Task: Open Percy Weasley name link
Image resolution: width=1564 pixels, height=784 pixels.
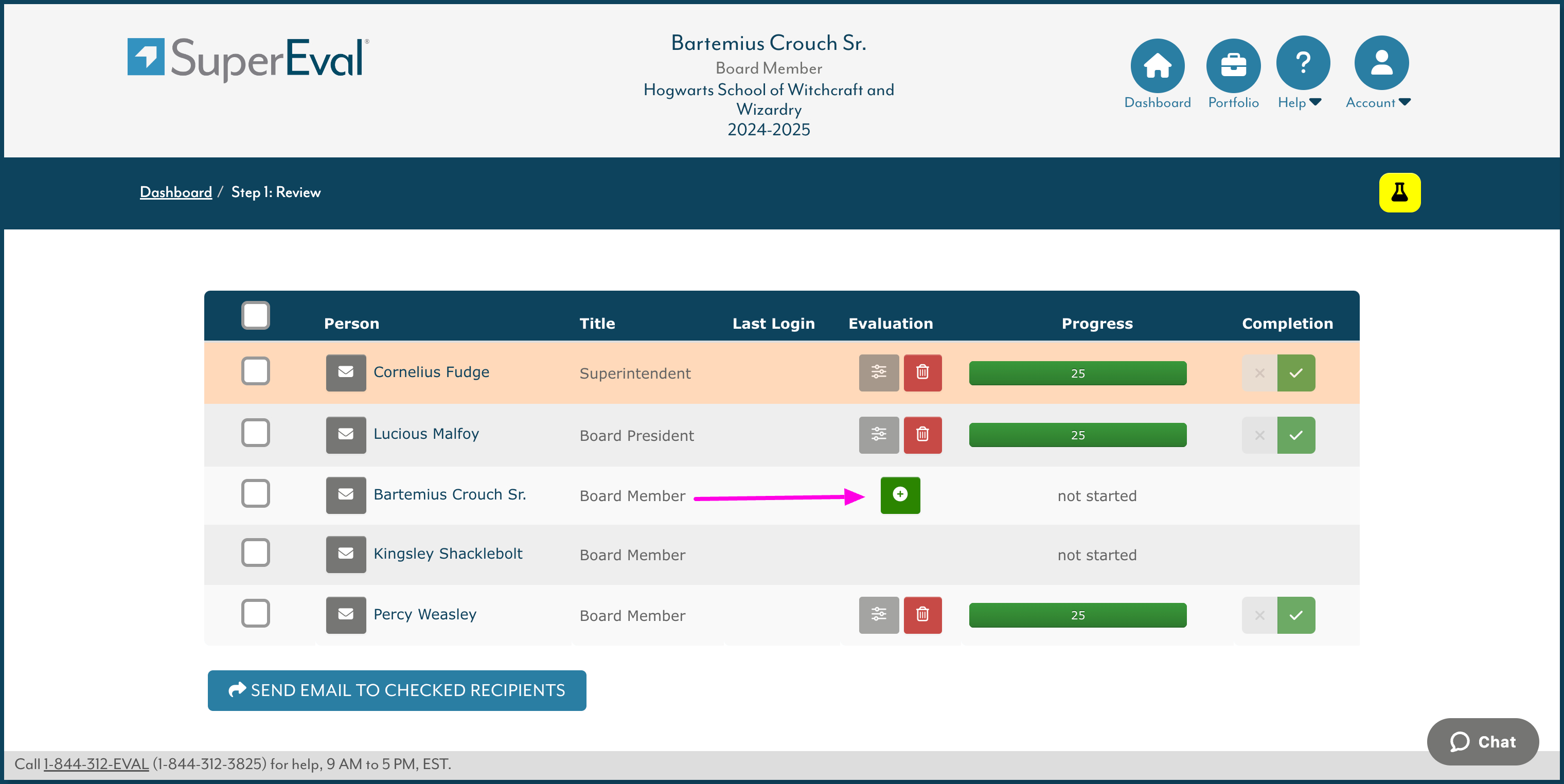Action: point(424,614)
